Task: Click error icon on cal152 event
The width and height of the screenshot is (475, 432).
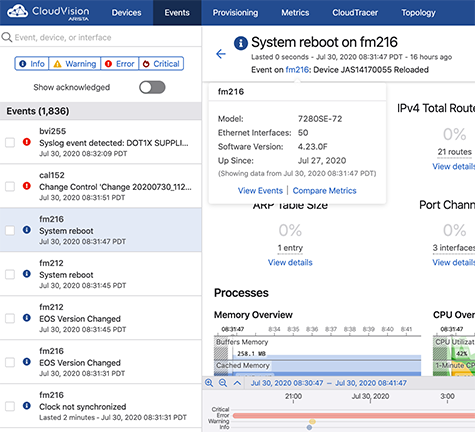Action: click(27, 186)
